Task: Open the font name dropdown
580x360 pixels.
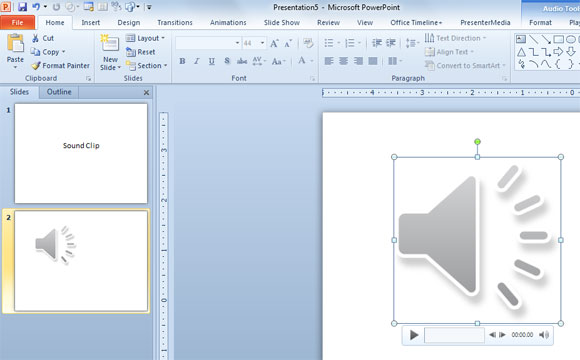Action: tap(237, 43)
